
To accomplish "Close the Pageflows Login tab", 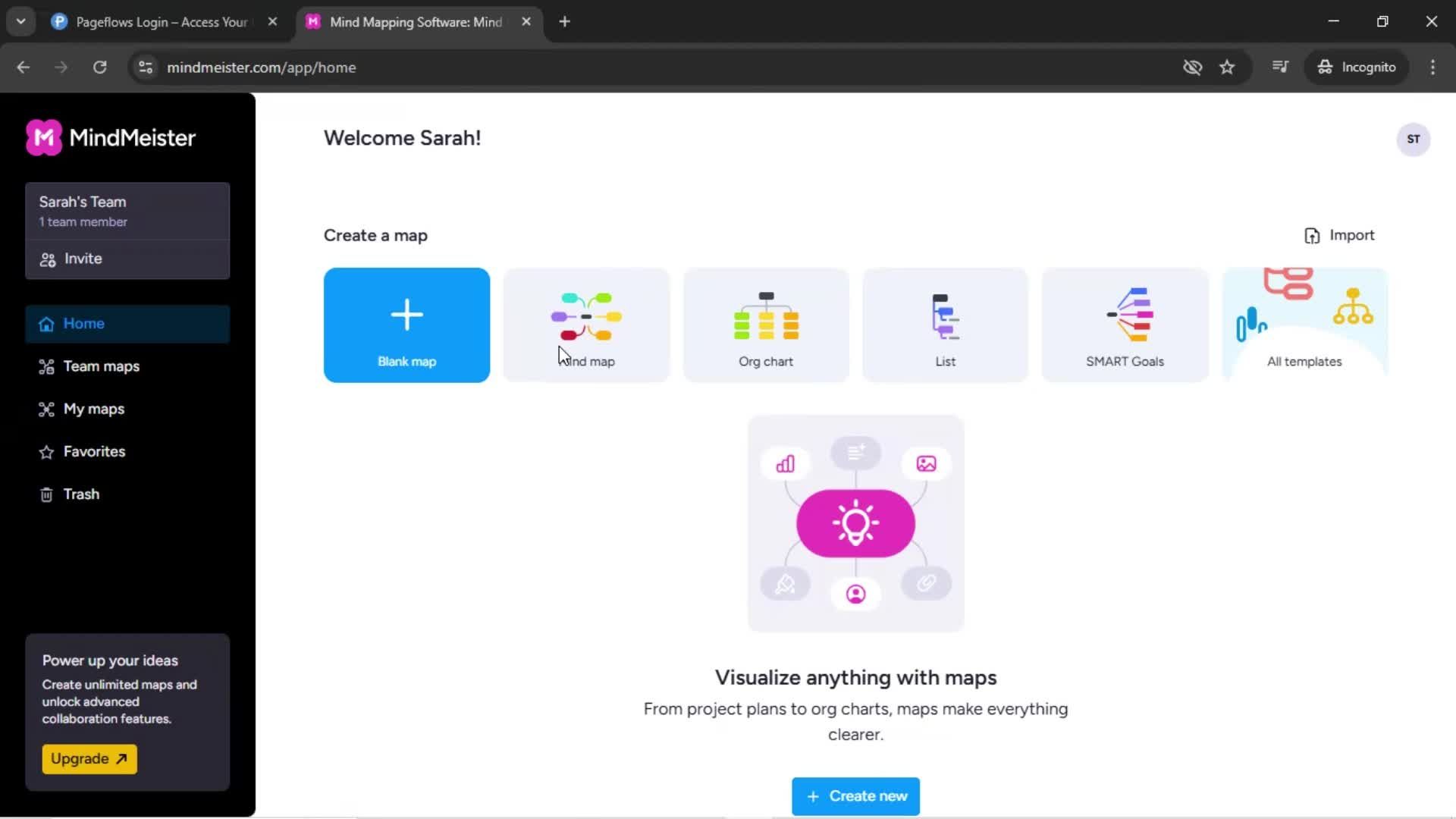I will coord(272,22).
